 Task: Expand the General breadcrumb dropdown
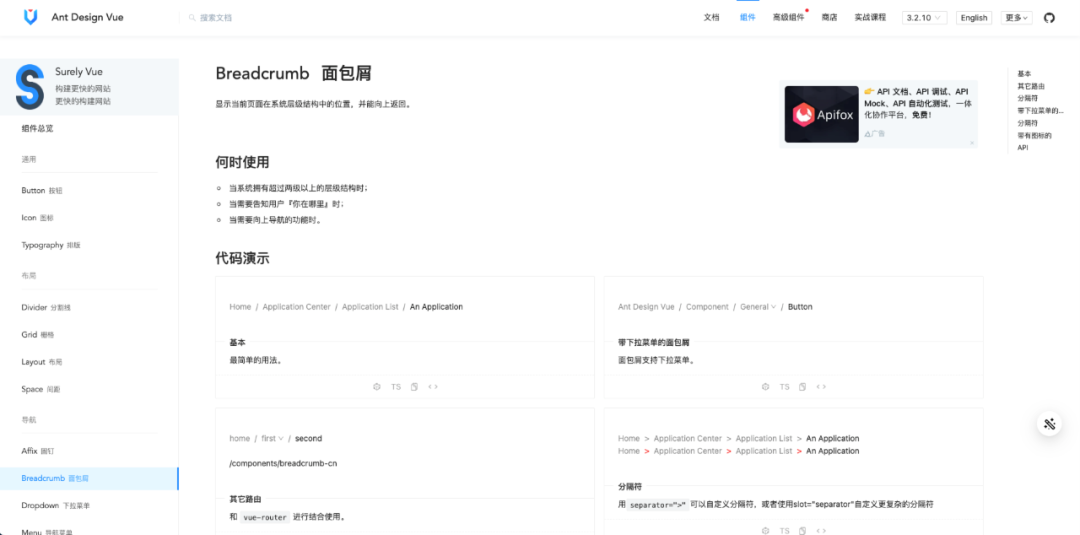click(758, 306)
